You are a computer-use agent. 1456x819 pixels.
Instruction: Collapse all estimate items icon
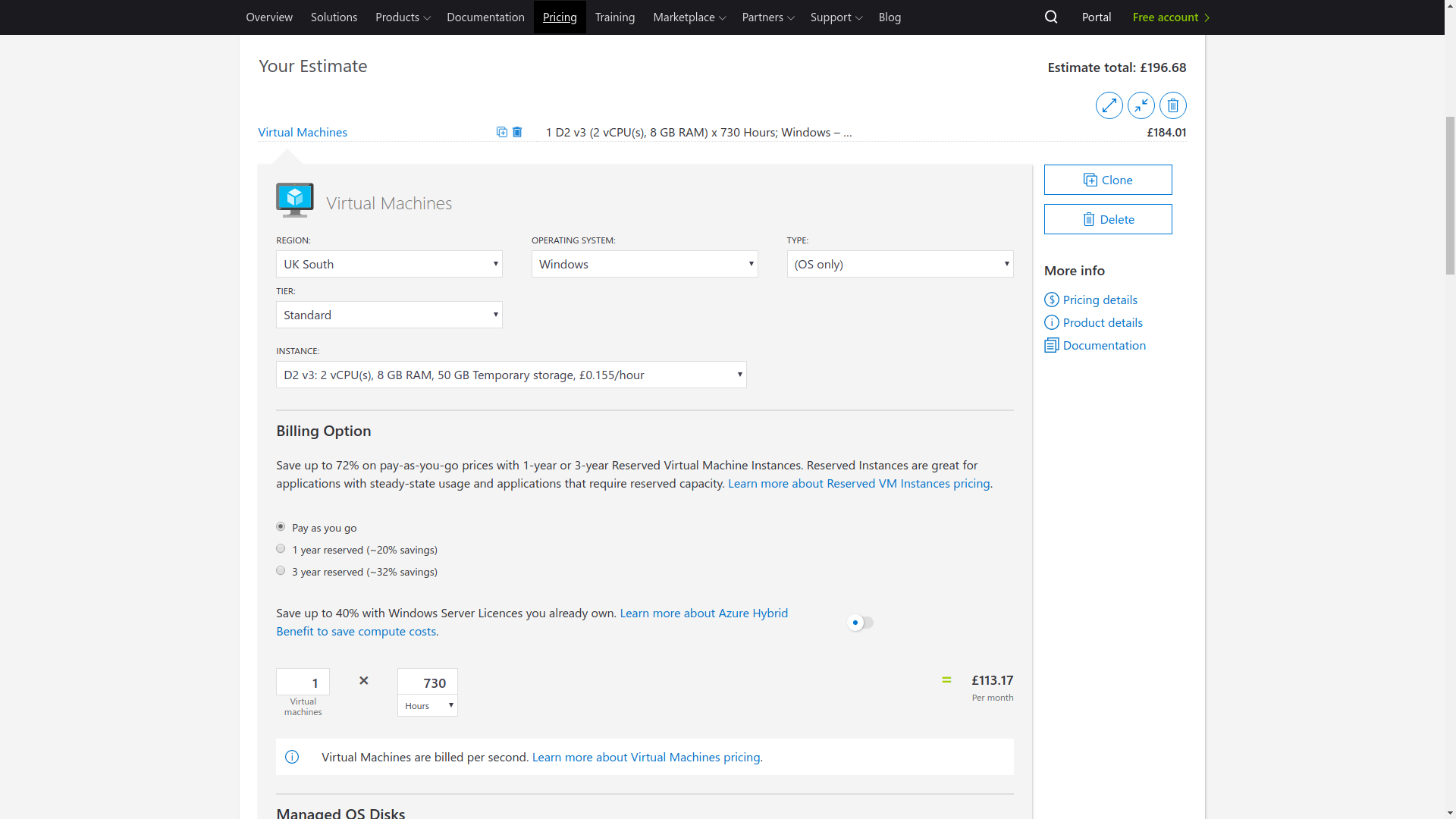click(1141, 105)
